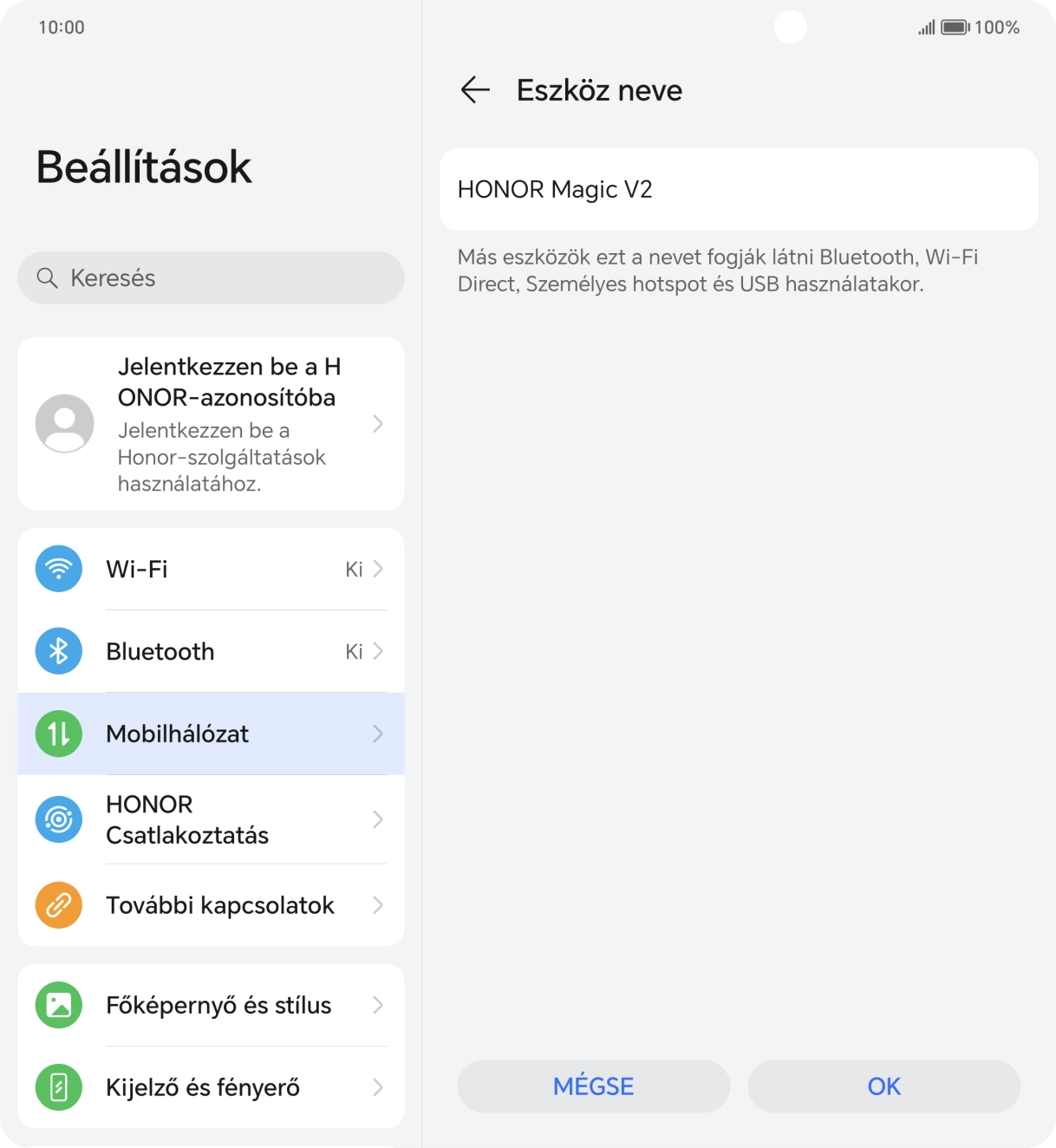Open chevron next to HONOR-azonosító sign-in
The image size is (1056, 1148).
378,424
